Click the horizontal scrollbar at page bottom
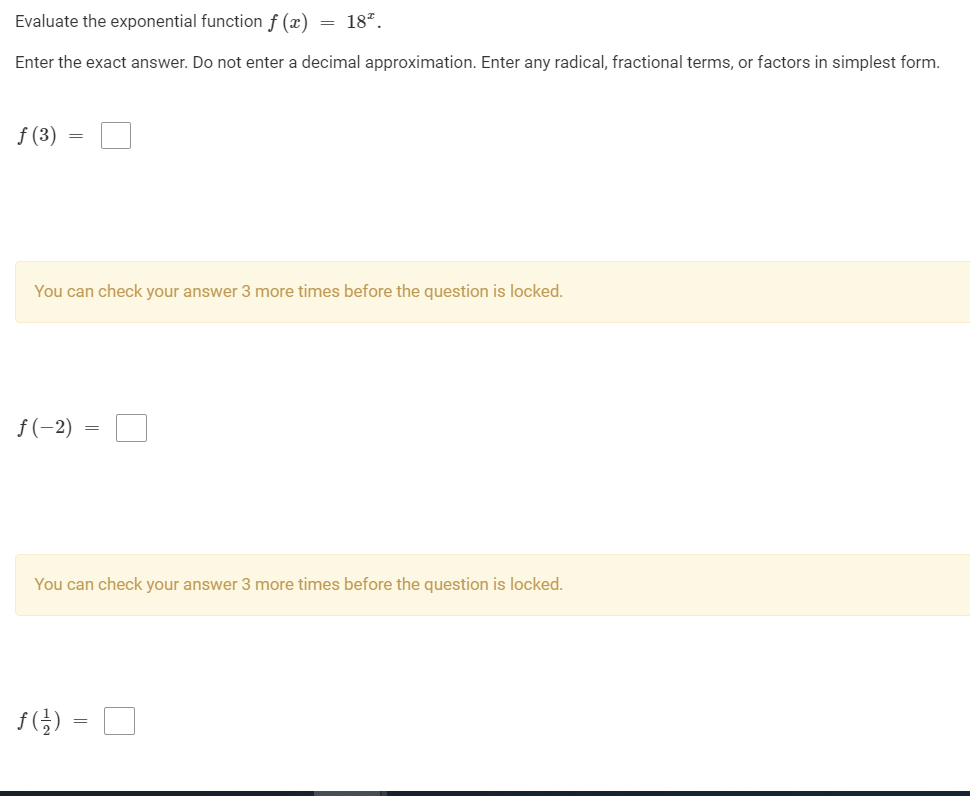Image resolution: width=970 pixels, height=796 pixels. tap(348, 791)
